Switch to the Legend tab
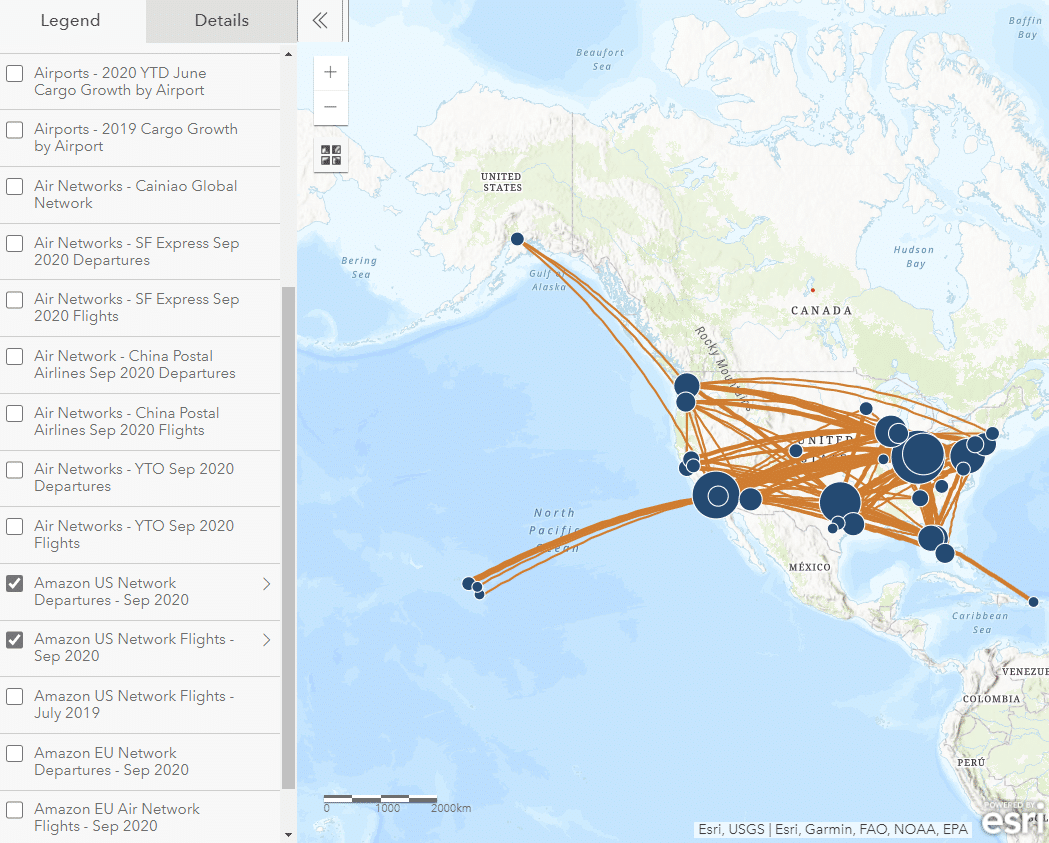 click(70, 21)
